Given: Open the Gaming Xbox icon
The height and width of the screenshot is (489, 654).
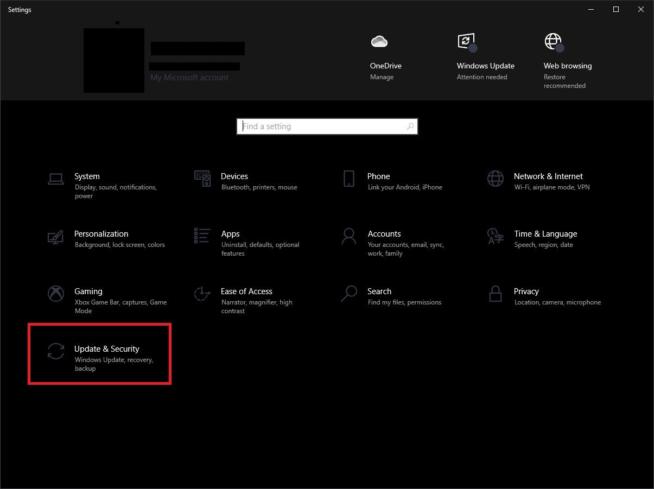Looking at the screenshot, I should tap(55, 294).
